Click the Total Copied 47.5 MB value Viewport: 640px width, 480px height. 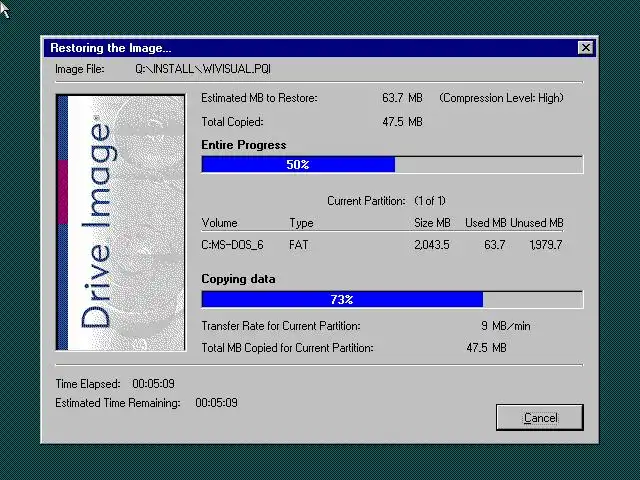pos(402,122)
